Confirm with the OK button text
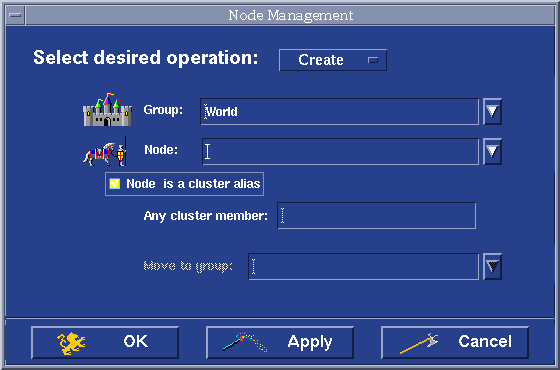 (x=135, y=341)
